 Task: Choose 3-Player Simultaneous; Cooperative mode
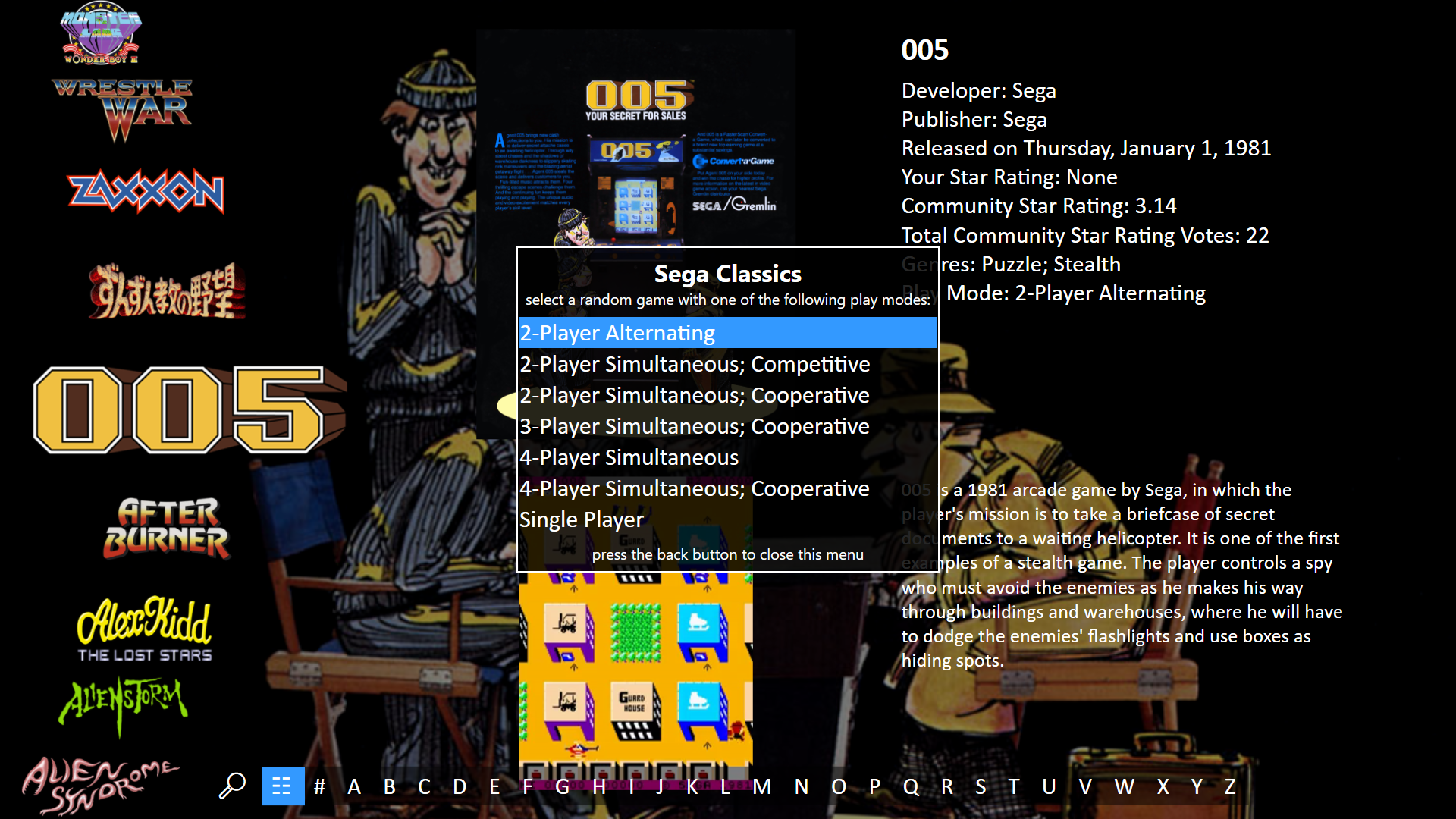[728, 426]
